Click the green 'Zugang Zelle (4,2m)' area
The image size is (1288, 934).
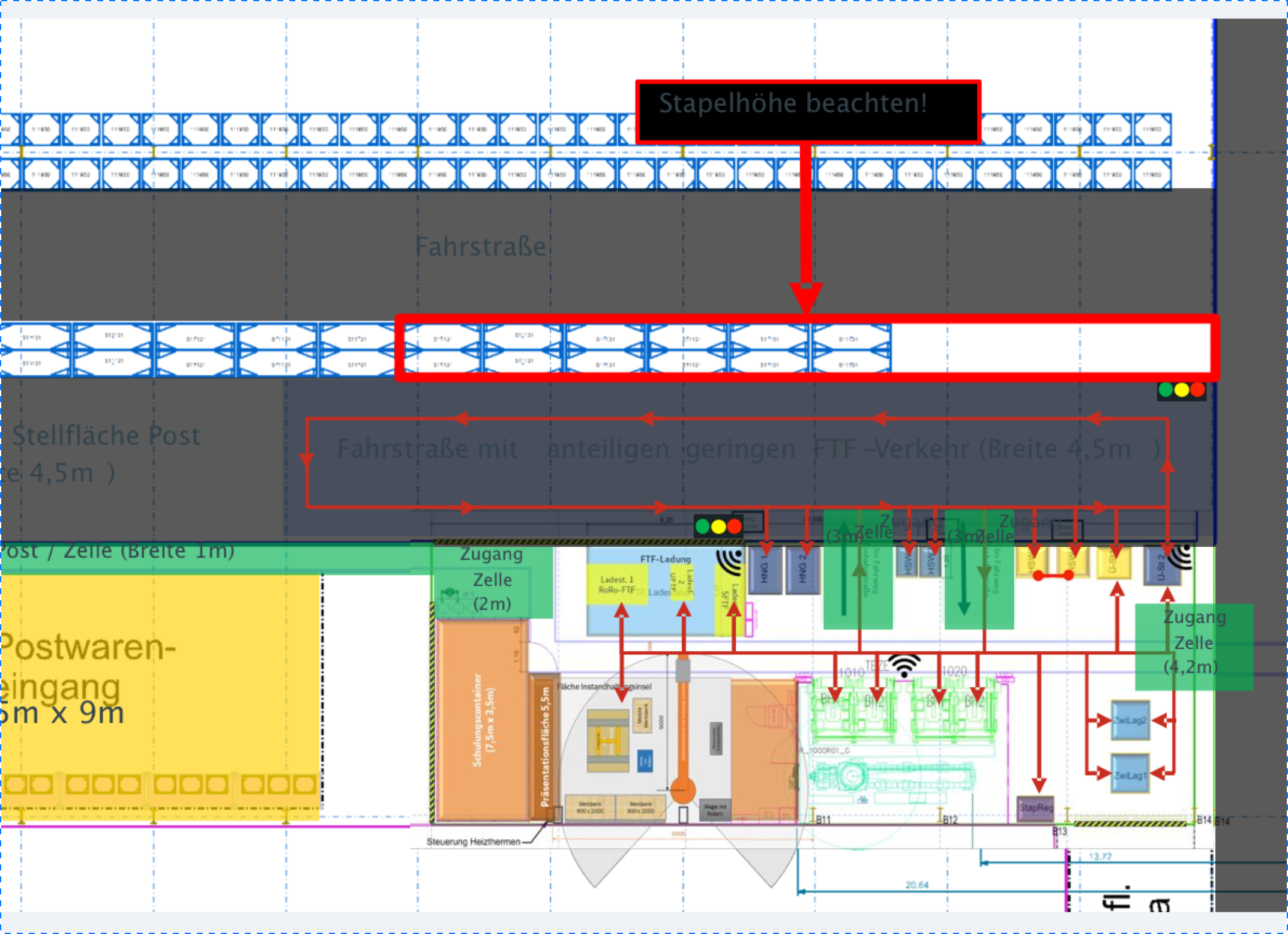click(1193, 643)
